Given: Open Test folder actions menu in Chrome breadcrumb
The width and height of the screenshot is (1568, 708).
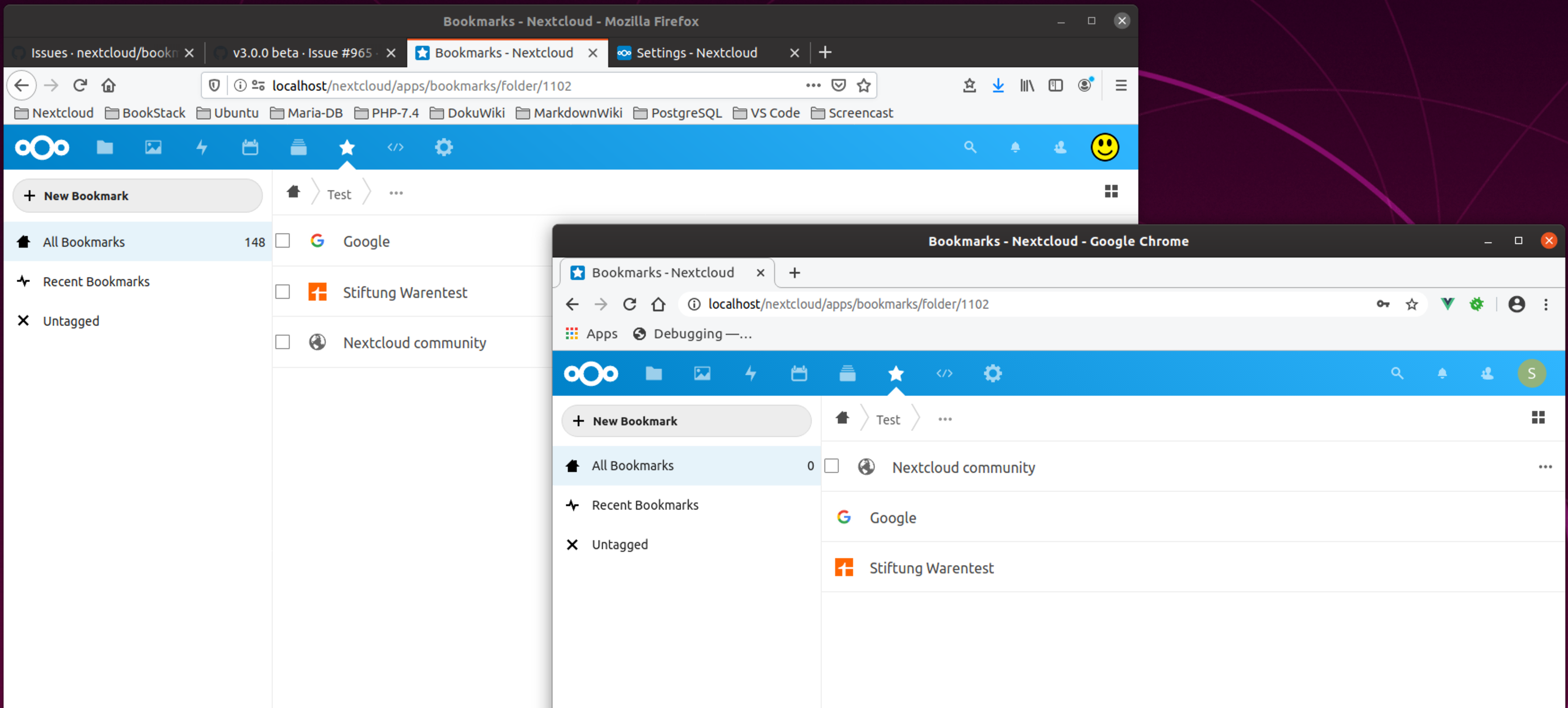Looking at the screenshot, I should tap(945, 419).
